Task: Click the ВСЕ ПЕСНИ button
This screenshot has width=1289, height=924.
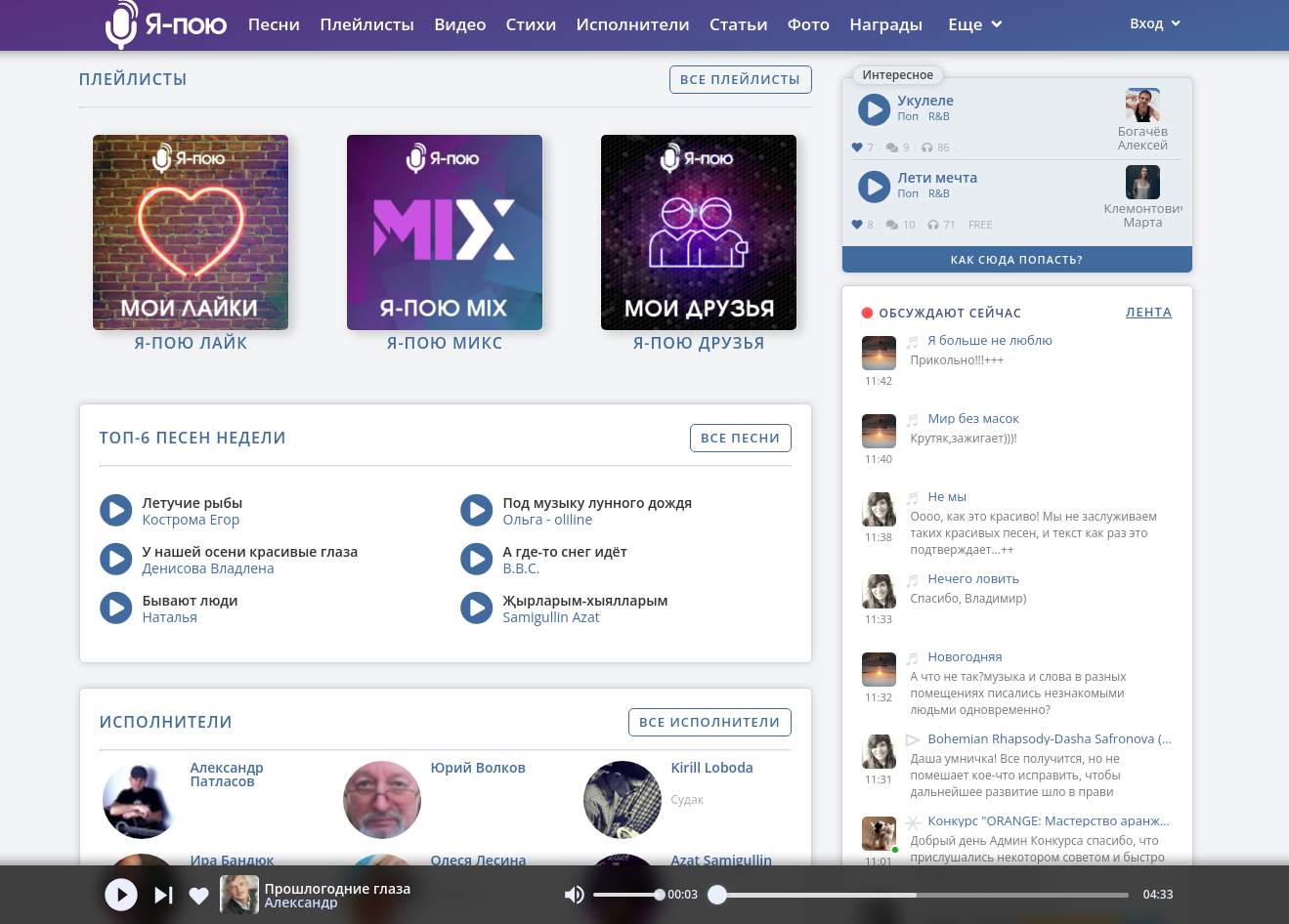Action: (x=740, y=438)
